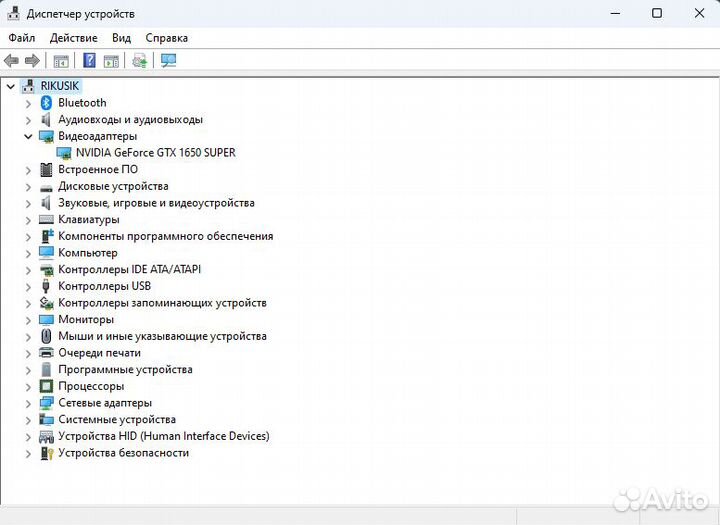Click the NVIDIA GeForce GTX 1650 SUPER device icon

click(x=64, y=153)
